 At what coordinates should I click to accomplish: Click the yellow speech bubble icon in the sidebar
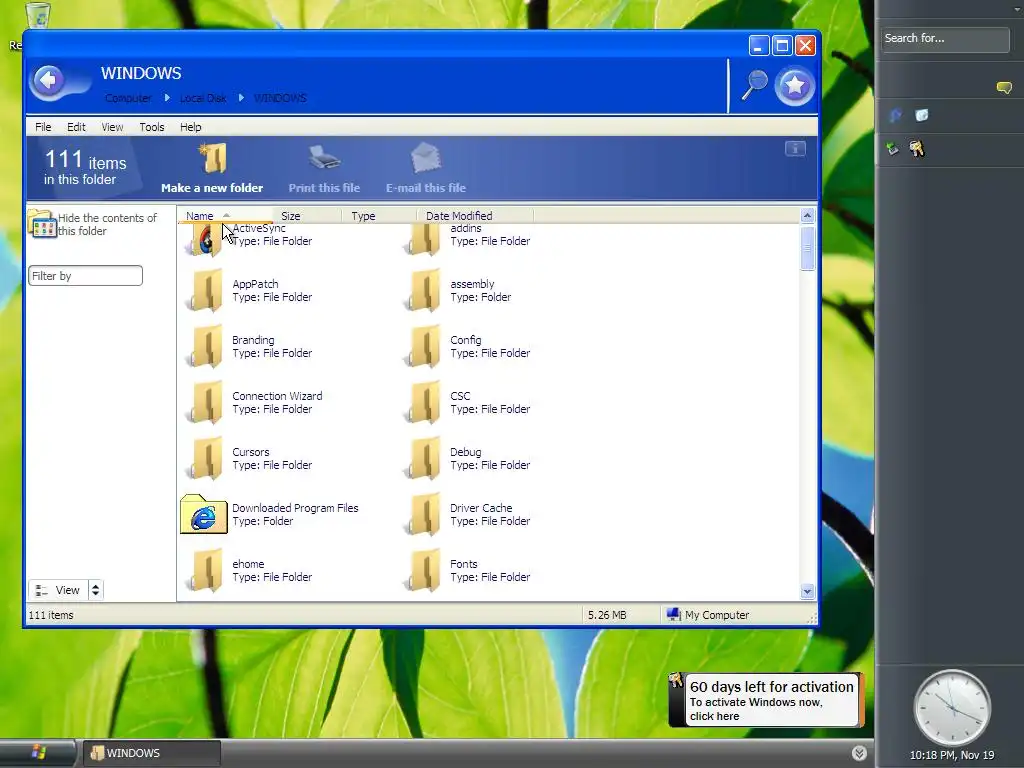[1004, 88]
